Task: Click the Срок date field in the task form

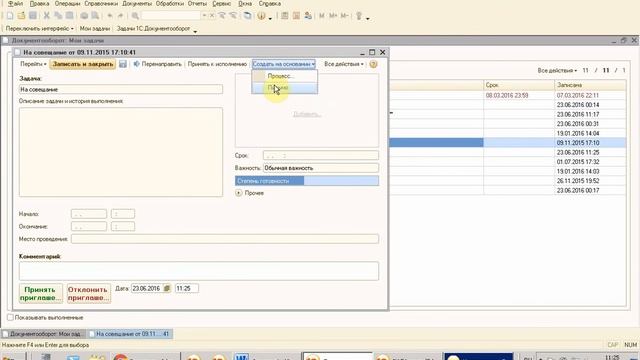Action: click(320, 156)
